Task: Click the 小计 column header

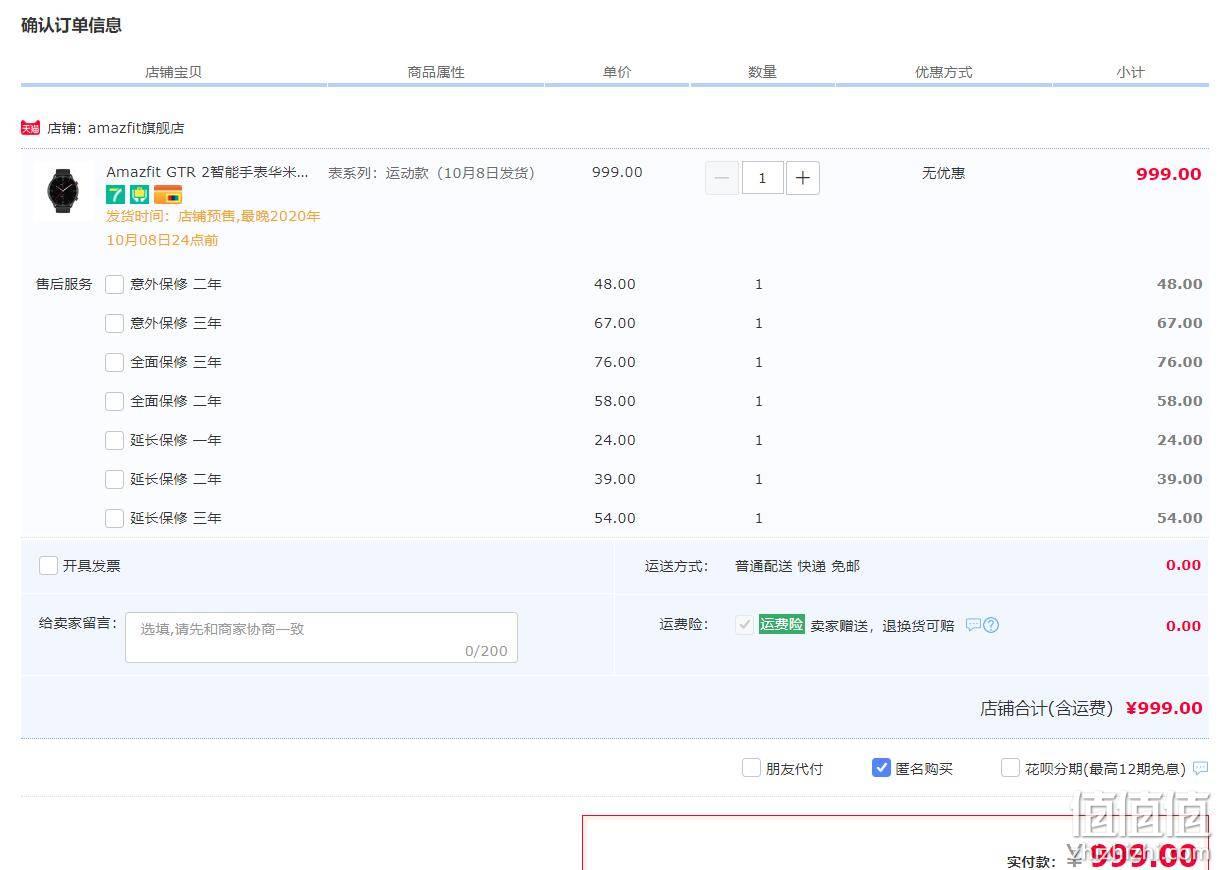Action: (x=1131, y=72)
